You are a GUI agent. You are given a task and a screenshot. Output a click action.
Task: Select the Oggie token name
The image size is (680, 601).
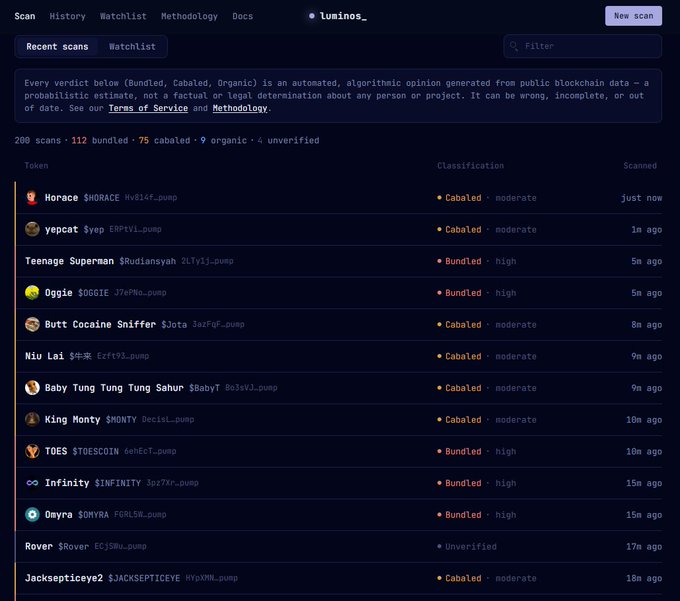(x=59, y=293)
